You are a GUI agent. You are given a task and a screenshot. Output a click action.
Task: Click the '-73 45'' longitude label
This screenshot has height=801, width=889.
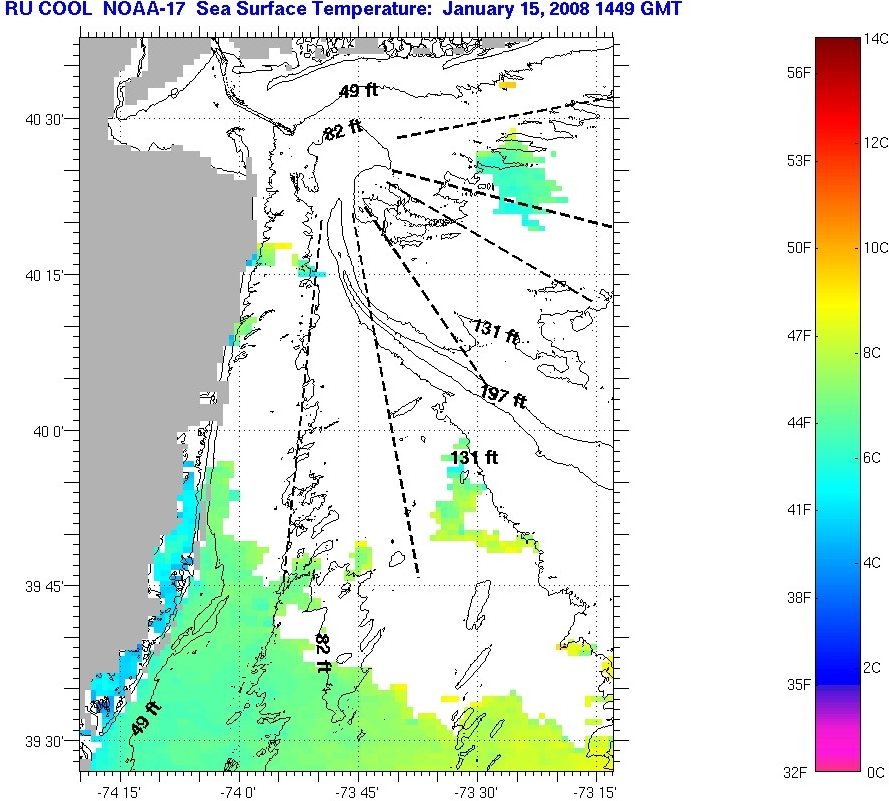[x=358, y=792]
